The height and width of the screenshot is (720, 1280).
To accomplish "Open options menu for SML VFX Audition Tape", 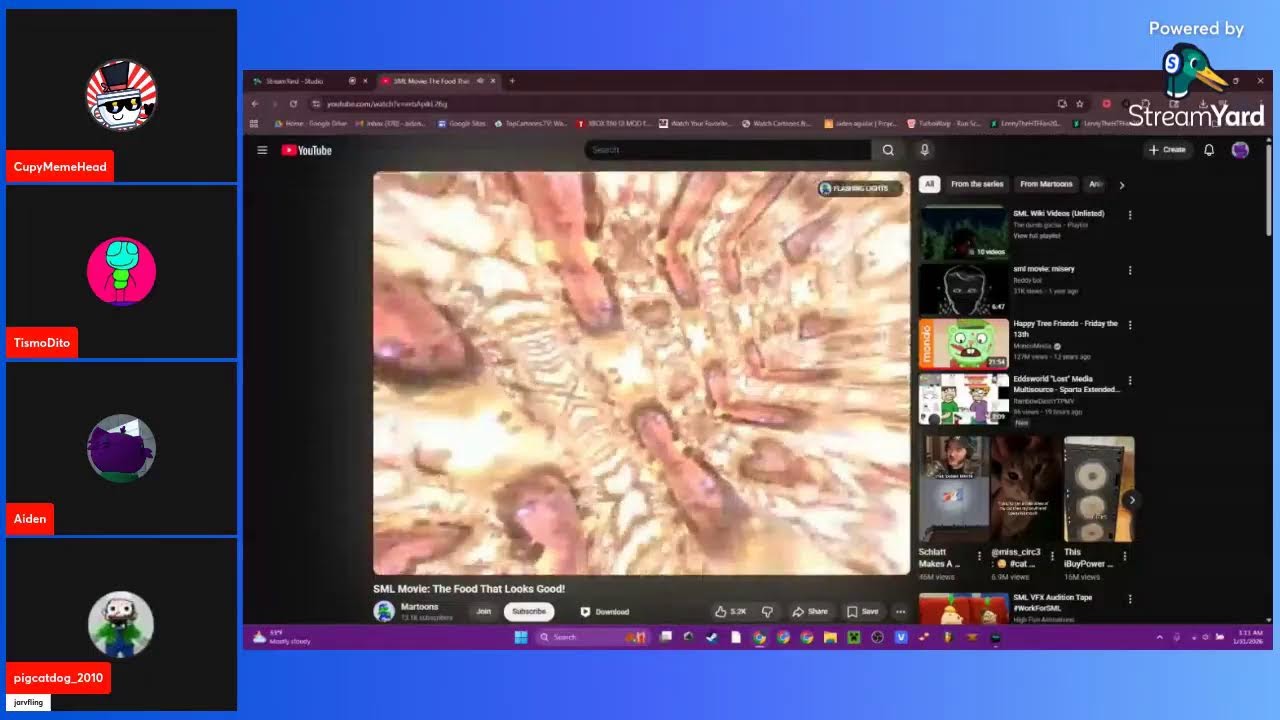I will [x=1130, y=599].
